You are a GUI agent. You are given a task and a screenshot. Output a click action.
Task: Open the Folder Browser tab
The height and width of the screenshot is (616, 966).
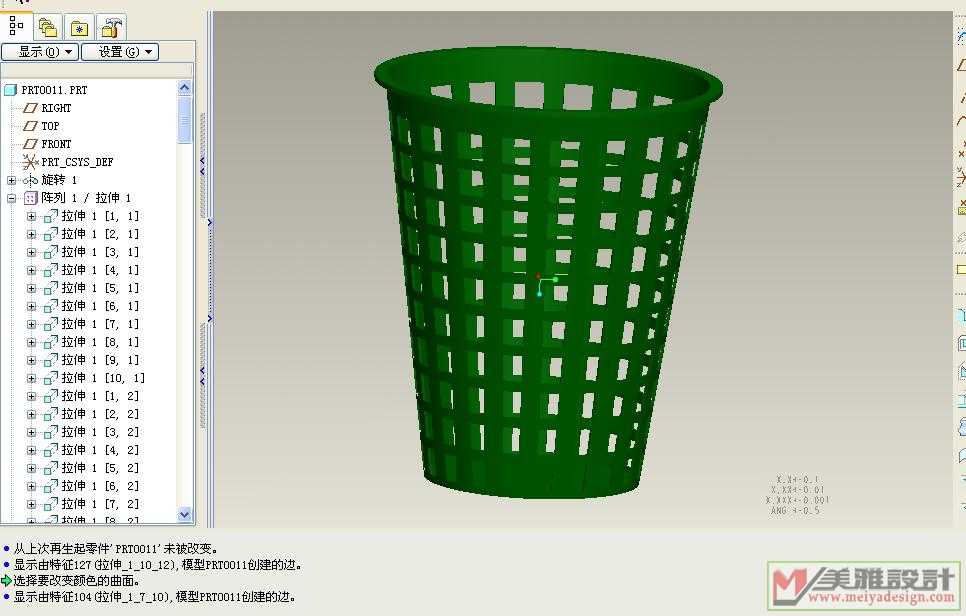(48, 28)
